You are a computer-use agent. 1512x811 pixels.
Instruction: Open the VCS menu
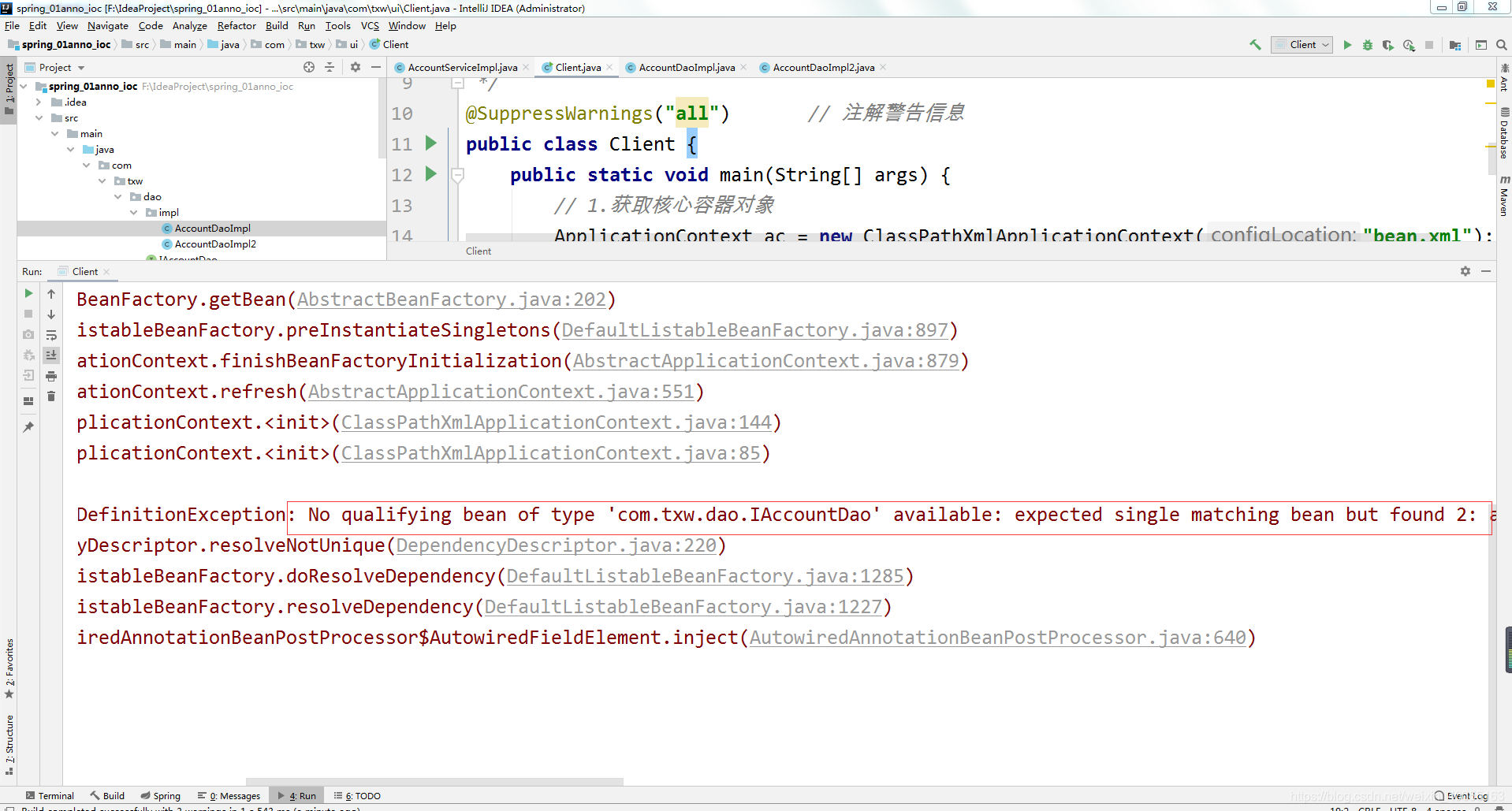pyautogui.click(x=370, y=25)
